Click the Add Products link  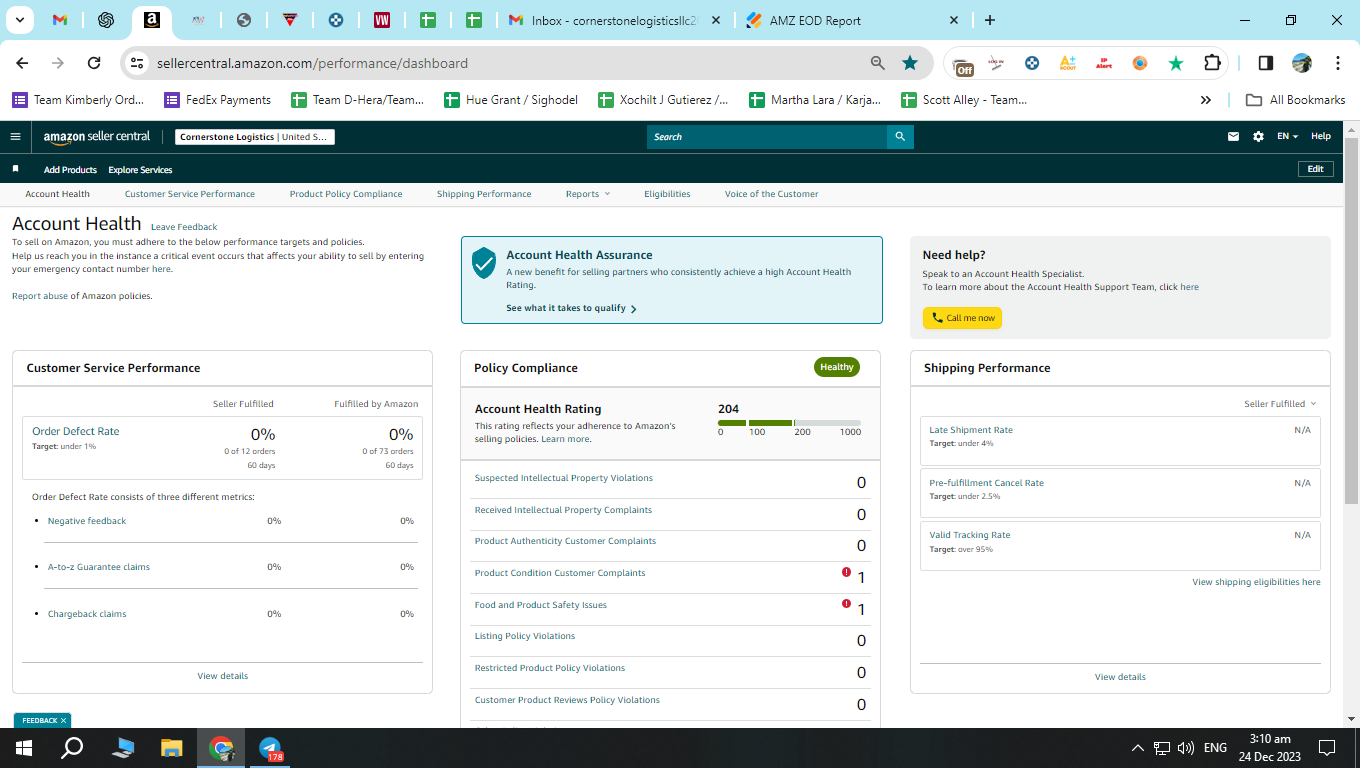(70, 170)
